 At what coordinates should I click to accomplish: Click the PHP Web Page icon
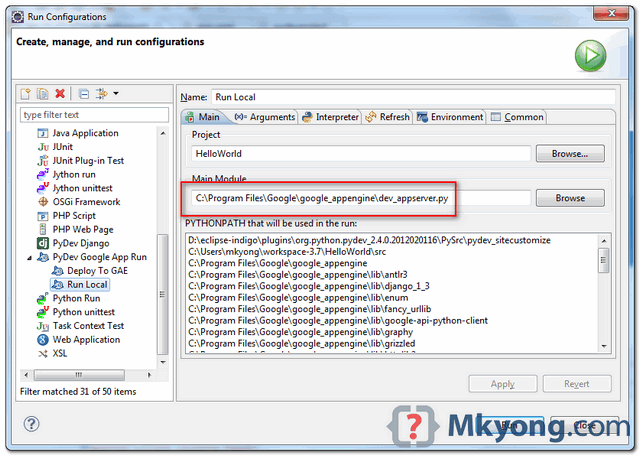pos(42,229)
